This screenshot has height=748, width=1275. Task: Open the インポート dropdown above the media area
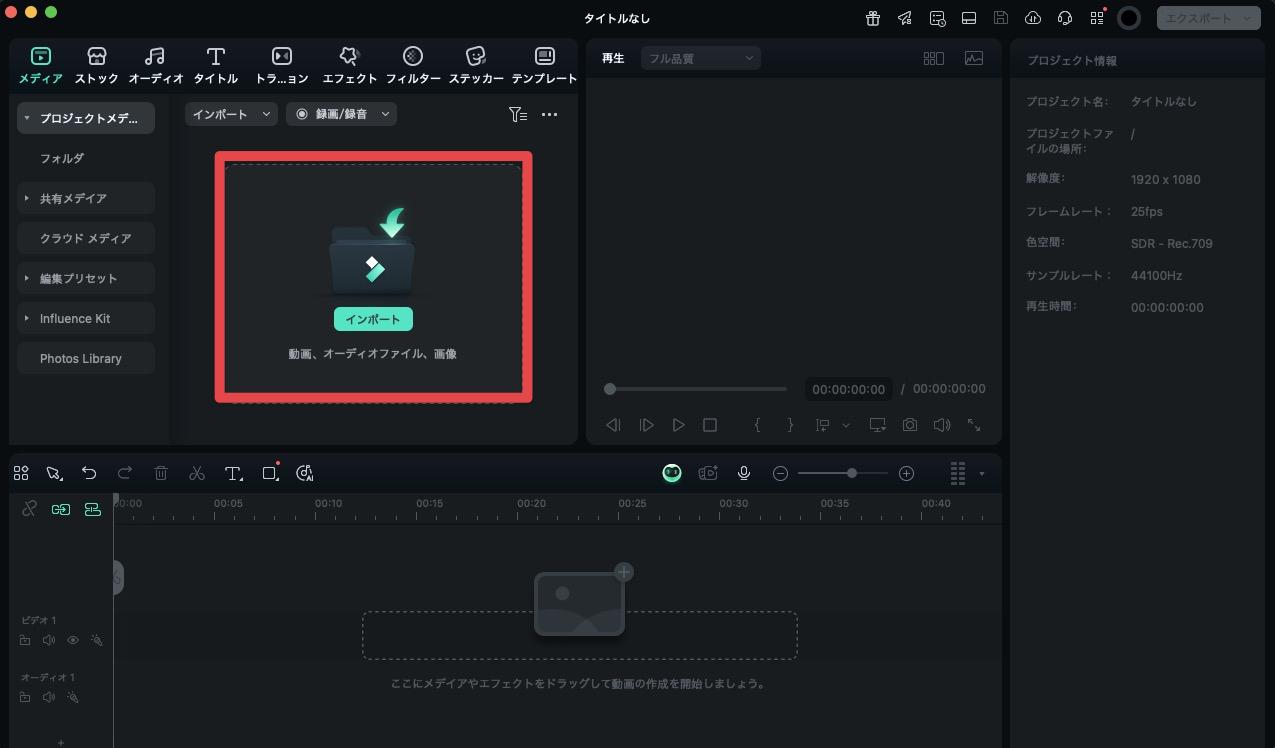click(x=231, y=114)
